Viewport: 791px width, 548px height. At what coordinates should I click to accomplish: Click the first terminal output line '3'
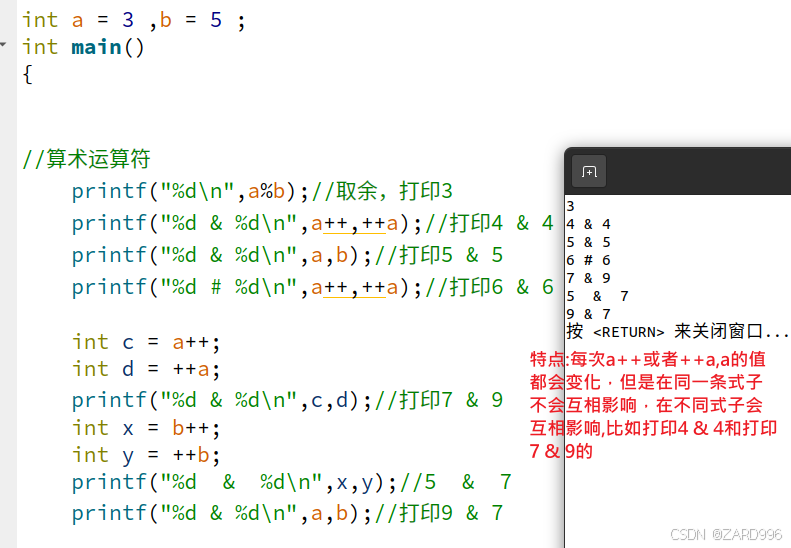570,206
